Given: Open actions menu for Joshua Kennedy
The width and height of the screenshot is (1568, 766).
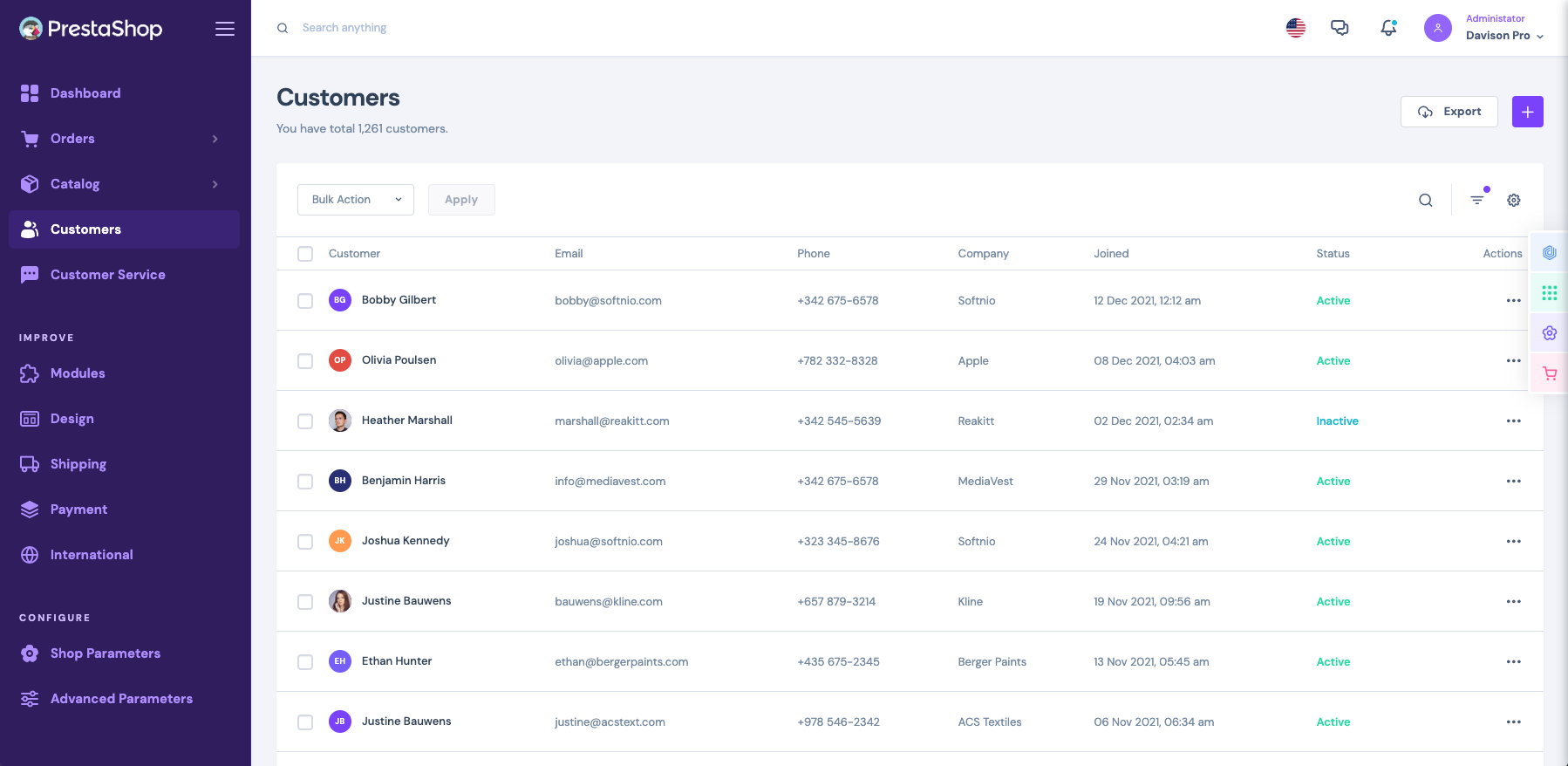Looking at the screenshot, I should tap(1514, 541).
